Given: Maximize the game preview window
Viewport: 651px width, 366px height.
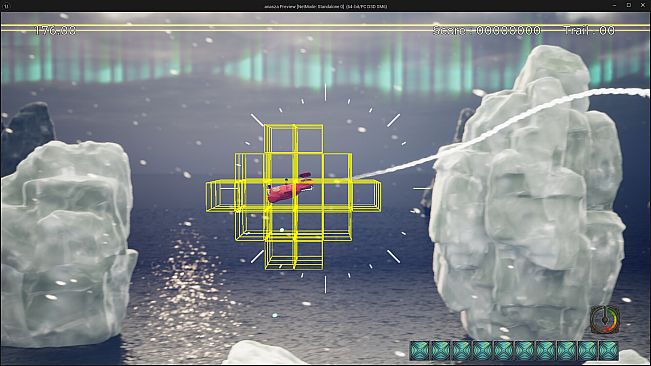Looking at the screenshot, I should coord(629,5).
